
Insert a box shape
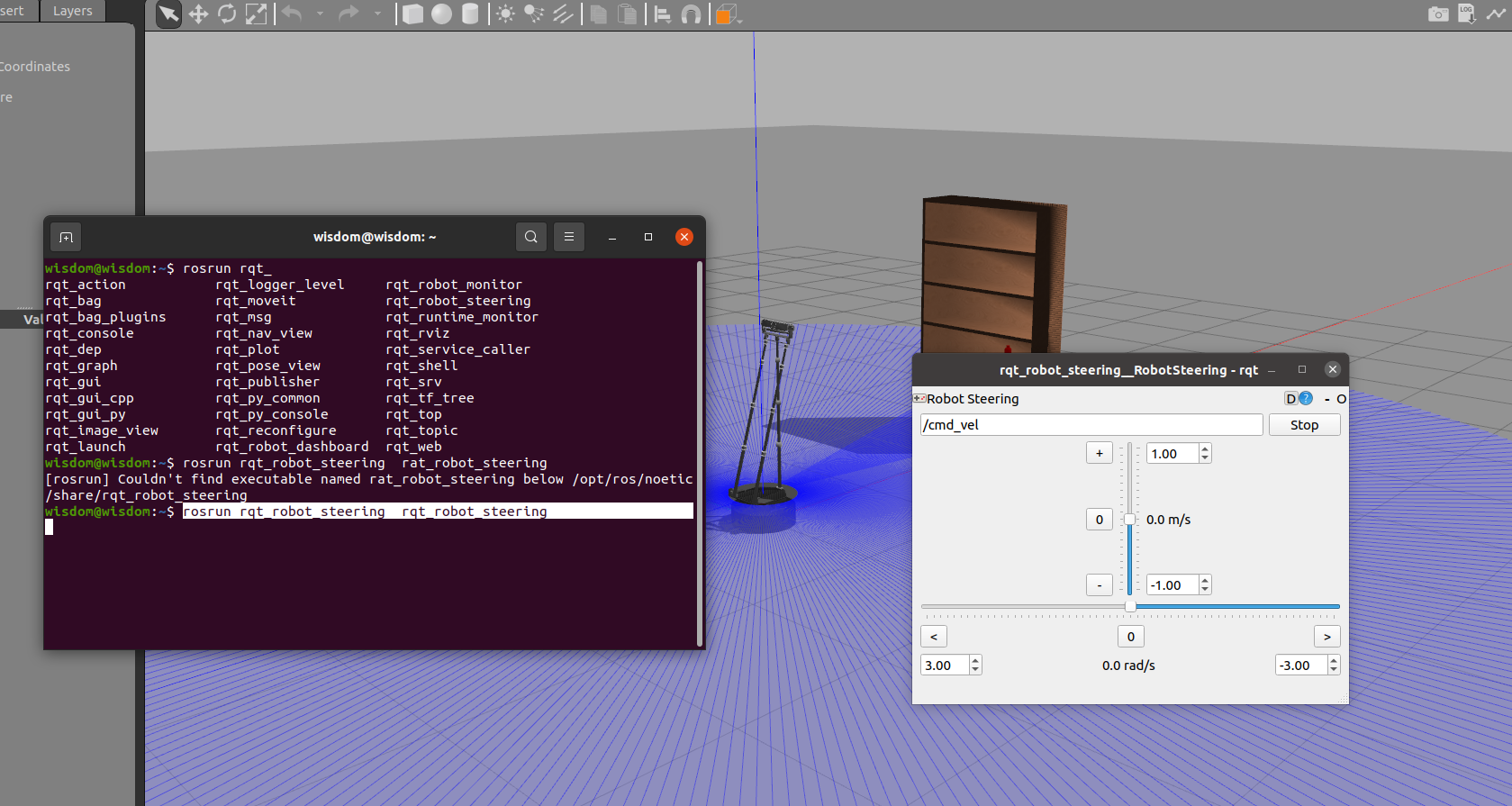point(412,14)
